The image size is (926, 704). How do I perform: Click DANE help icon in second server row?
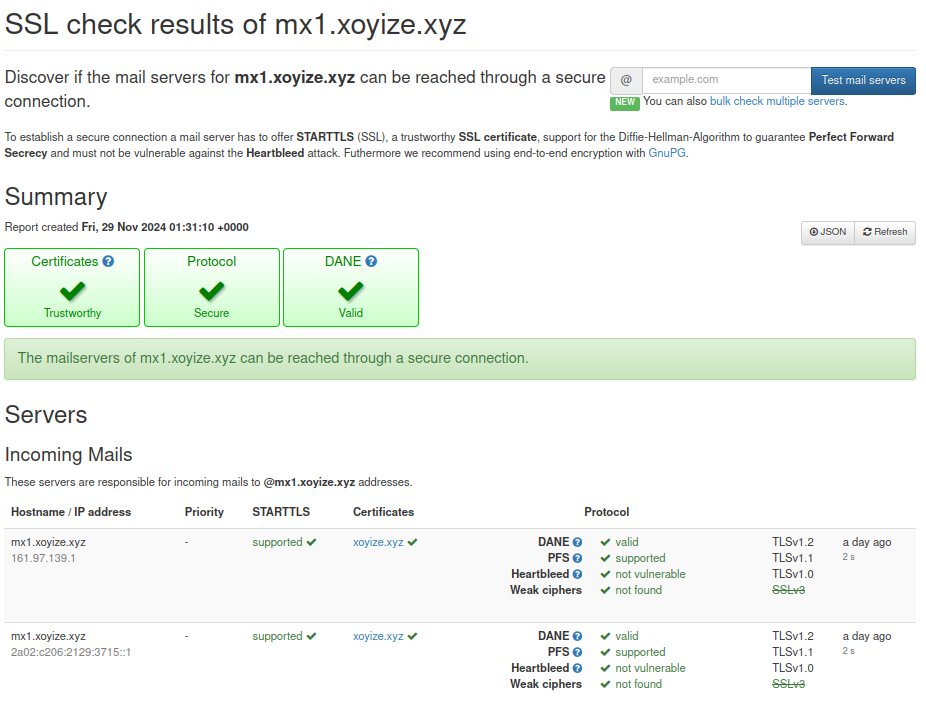pos(577,636)
